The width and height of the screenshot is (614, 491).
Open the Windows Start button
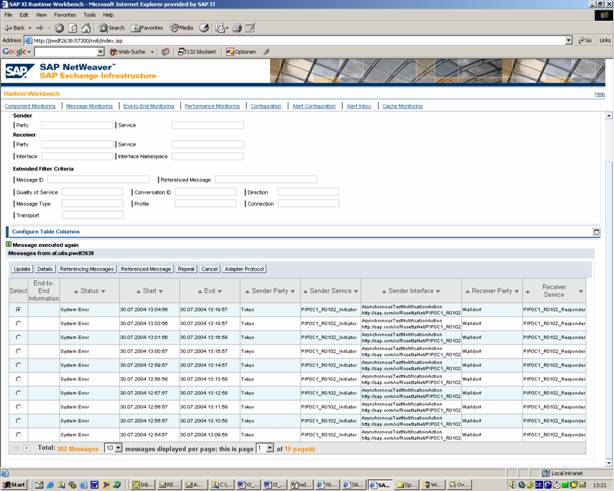pyautogui.click(x=14, y=485)
